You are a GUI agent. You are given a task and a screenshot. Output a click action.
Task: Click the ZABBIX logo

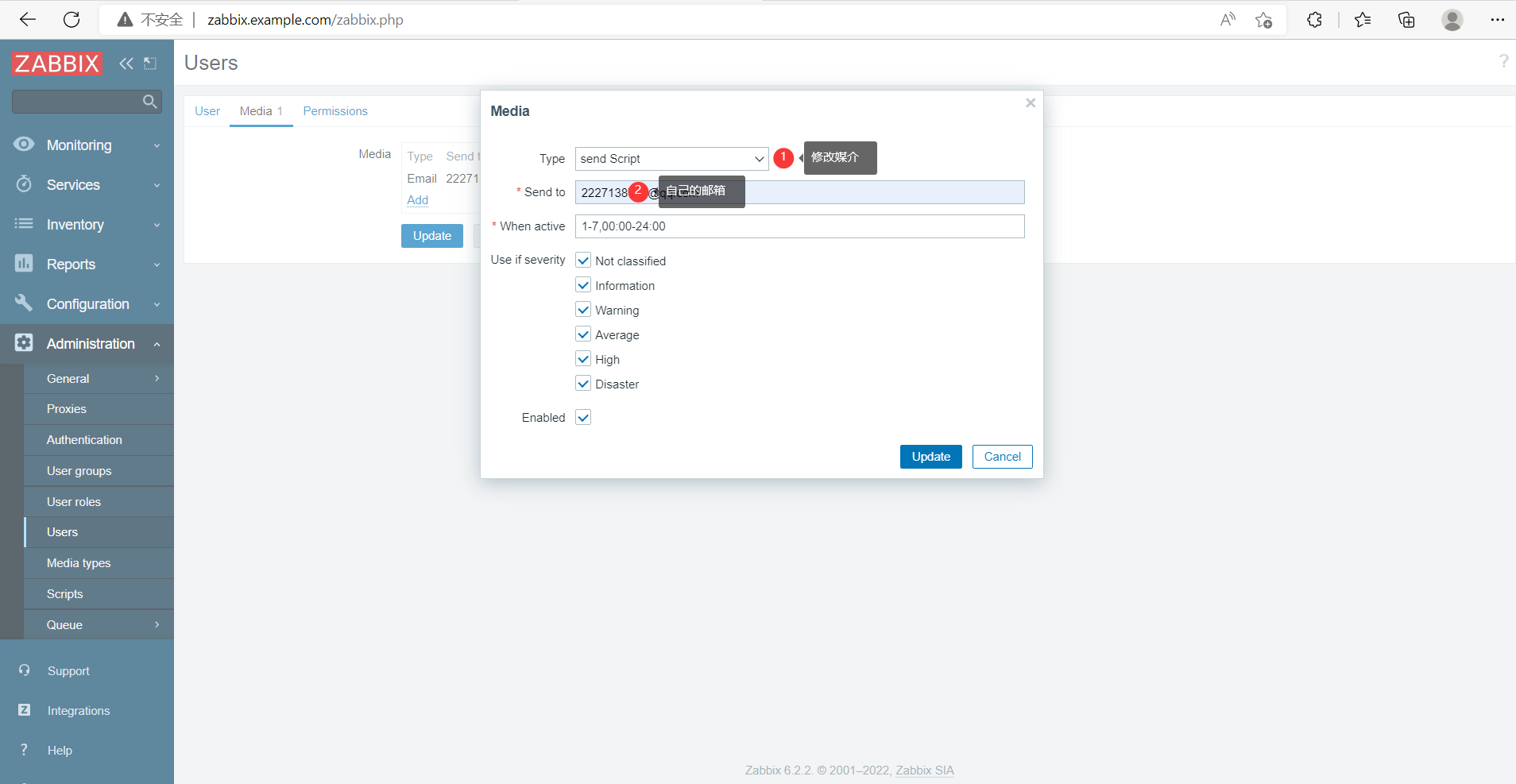pyautogui.click(x=57, y=64)
